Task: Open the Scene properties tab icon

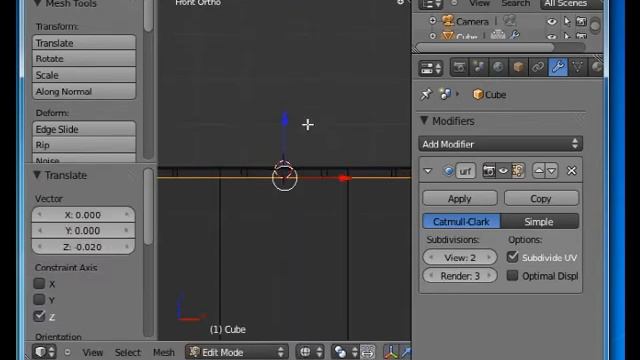Action: 479,67
